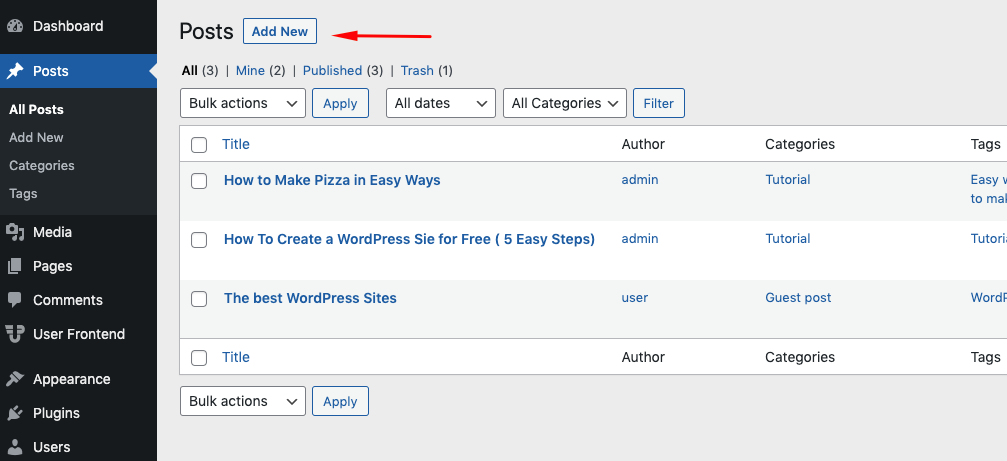Click the Guest post category link
This screenshot has height=461, width=1007.
tap(798, 298)
